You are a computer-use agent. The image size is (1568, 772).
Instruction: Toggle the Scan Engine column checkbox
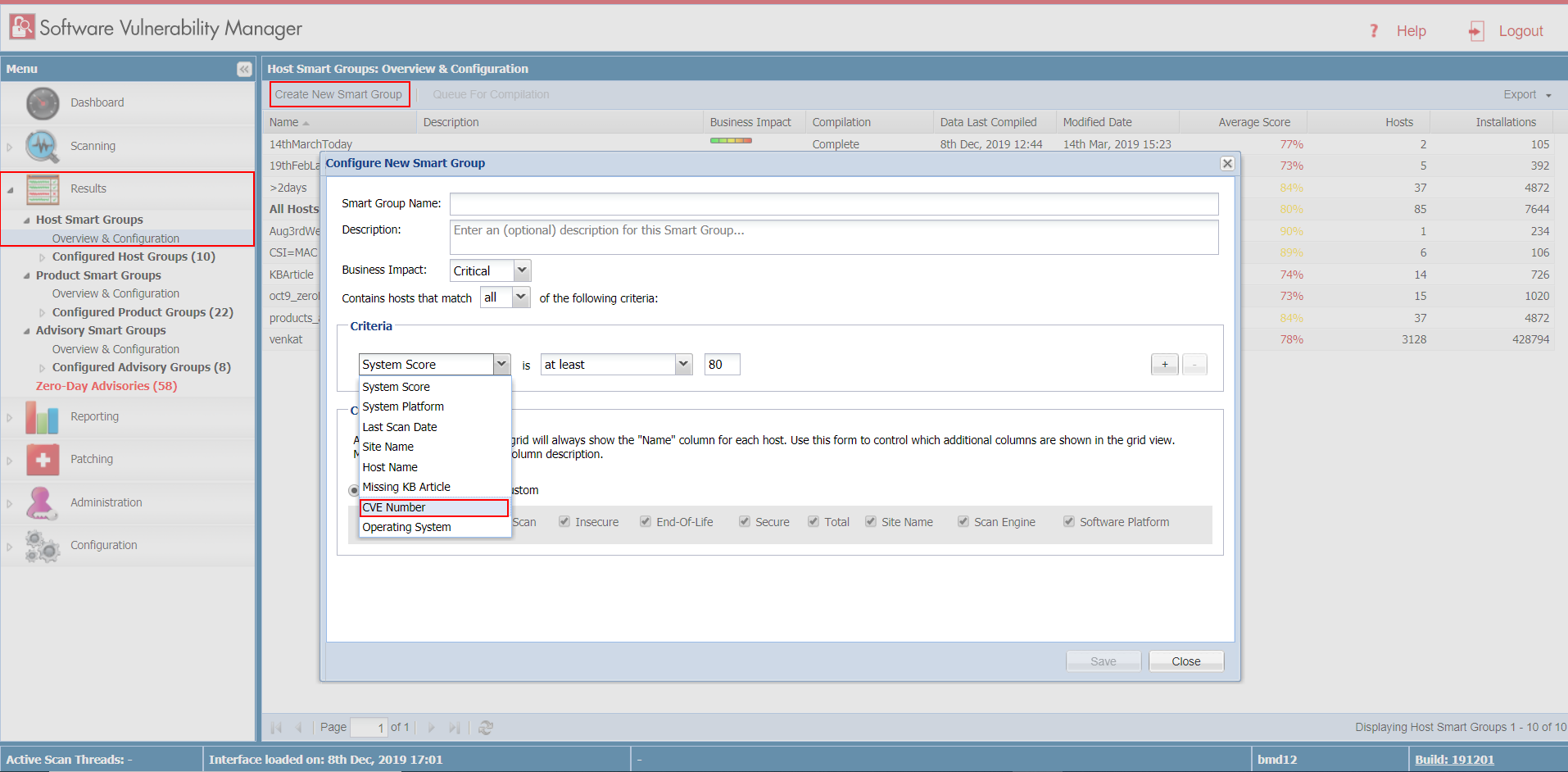963,522
